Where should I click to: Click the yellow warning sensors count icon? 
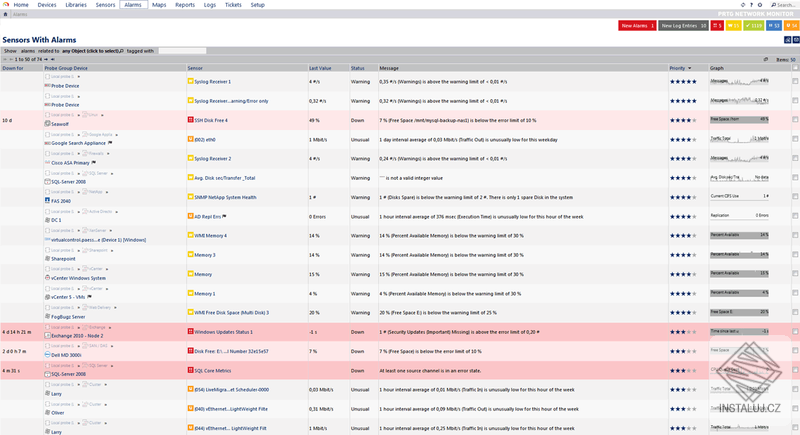coord(735,25)
